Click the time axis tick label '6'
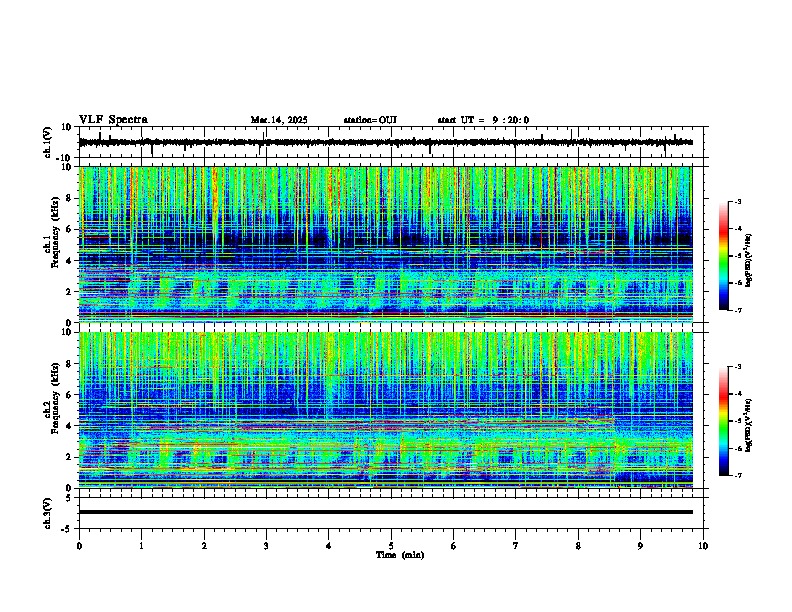The height and width of the screenshot is (612, 792). point(454,546)
